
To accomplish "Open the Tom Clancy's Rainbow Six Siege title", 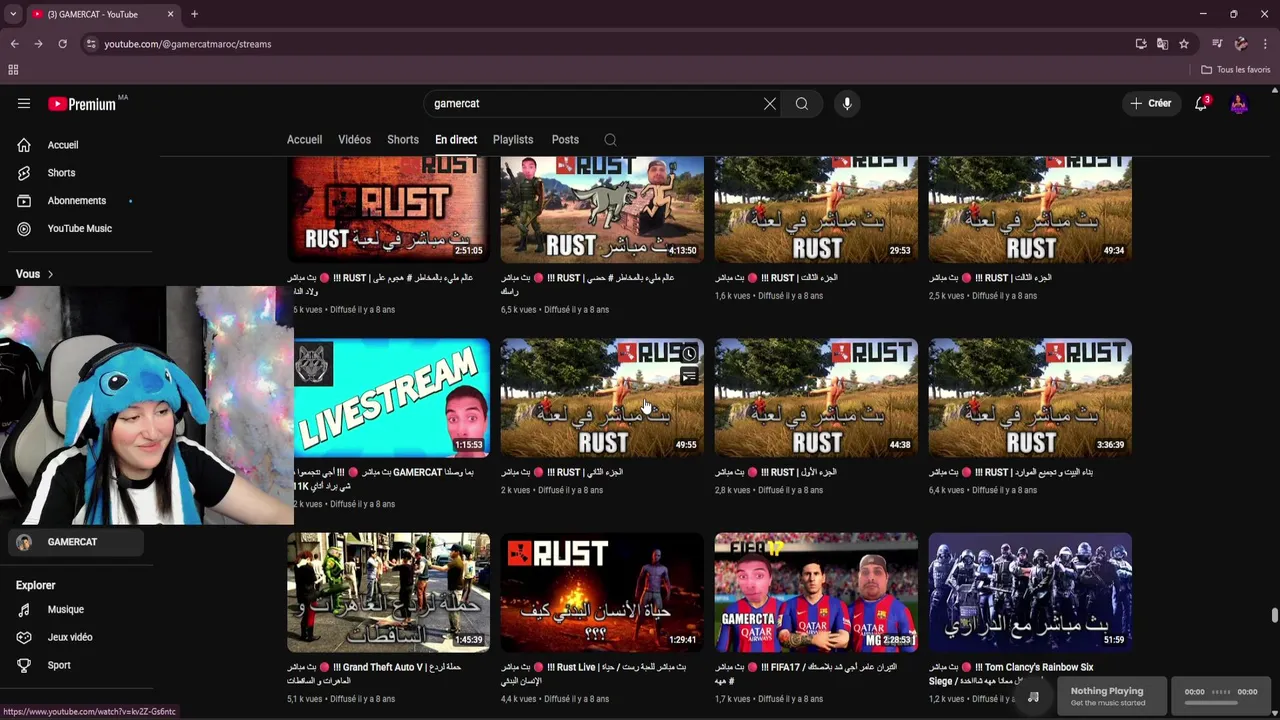I will point(1011,674).
